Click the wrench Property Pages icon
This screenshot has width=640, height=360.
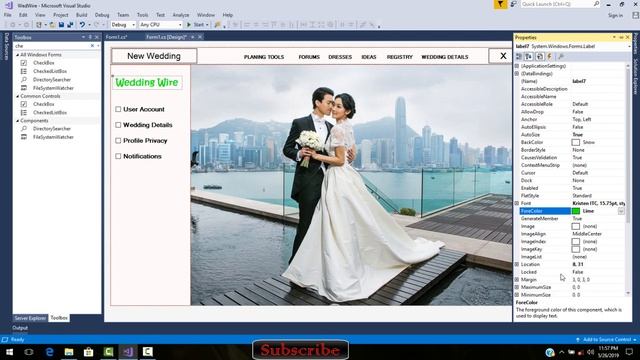tap(561, 56)
